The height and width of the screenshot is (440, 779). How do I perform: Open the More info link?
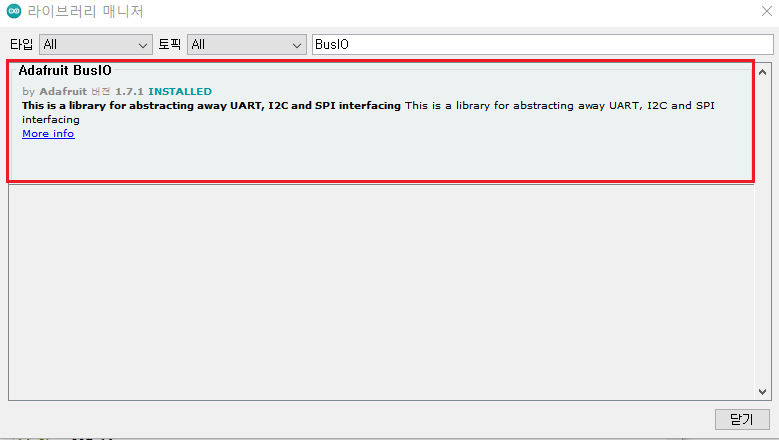pos(48,134)
